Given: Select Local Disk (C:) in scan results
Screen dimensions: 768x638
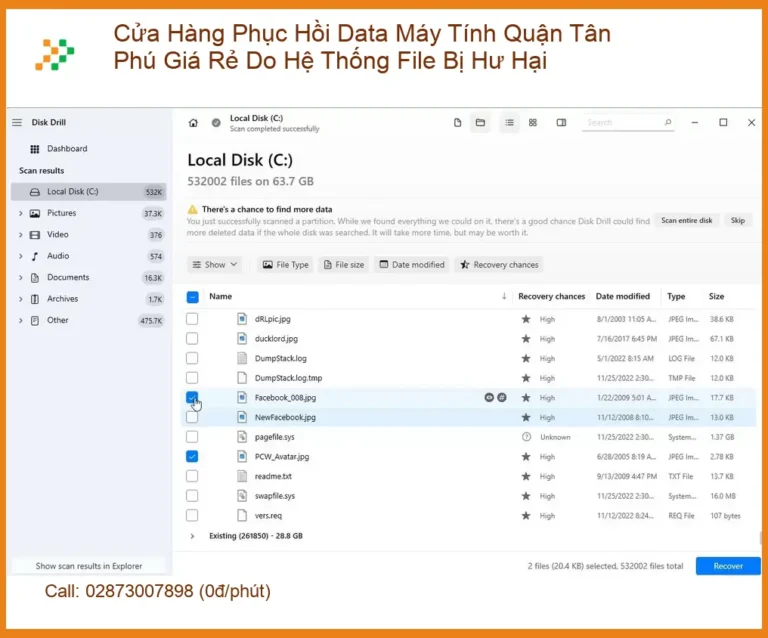Looking at the screenshot, I should point(89,192).
